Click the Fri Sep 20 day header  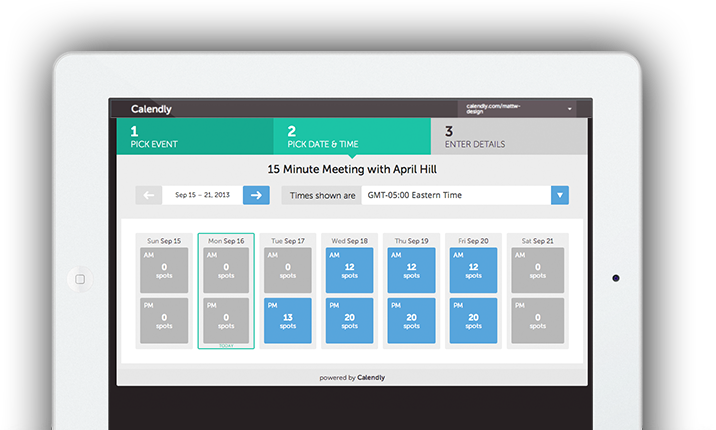click(x=474, y=241)
